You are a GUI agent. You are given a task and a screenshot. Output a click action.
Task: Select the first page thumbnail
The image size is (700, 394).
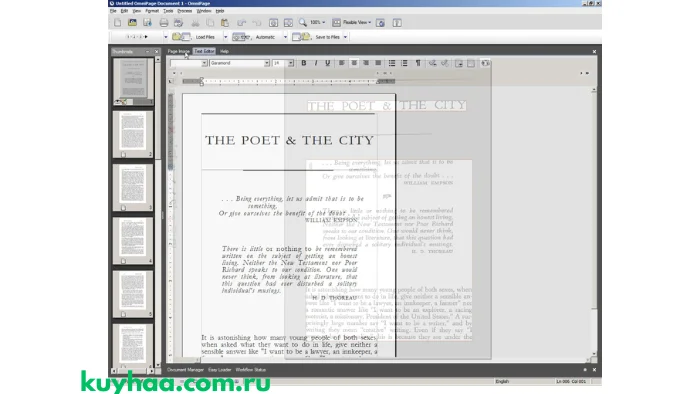(x=133, y=82)
